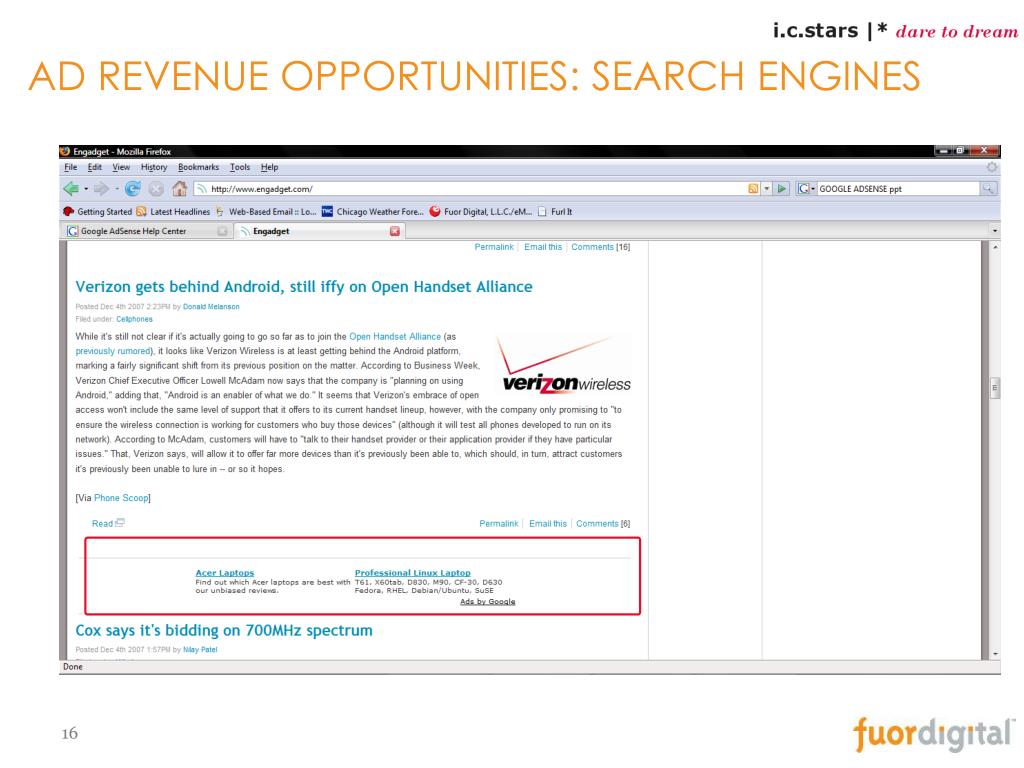Viewport: 1024px width, 768px height.
Task: Click Permalink below the Verizon article
Action: coord(499,524)
